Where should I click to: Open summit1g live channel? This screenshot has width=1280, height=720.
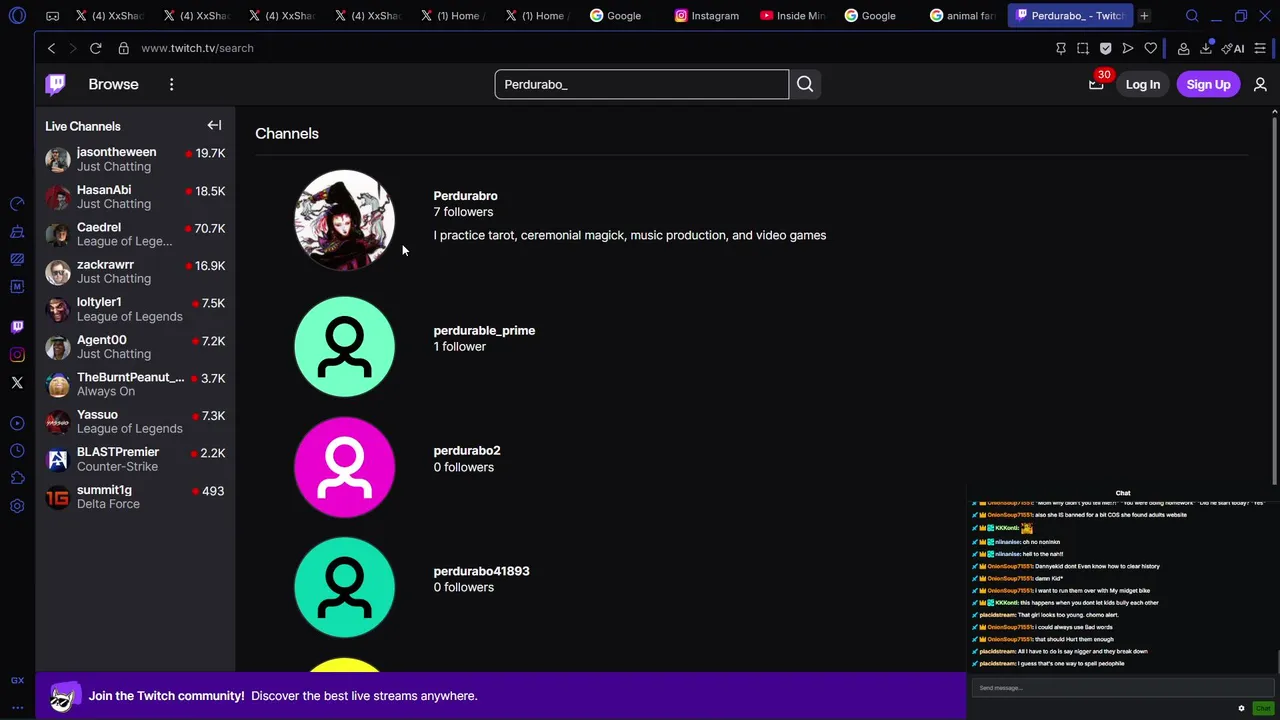coord(135,497)
